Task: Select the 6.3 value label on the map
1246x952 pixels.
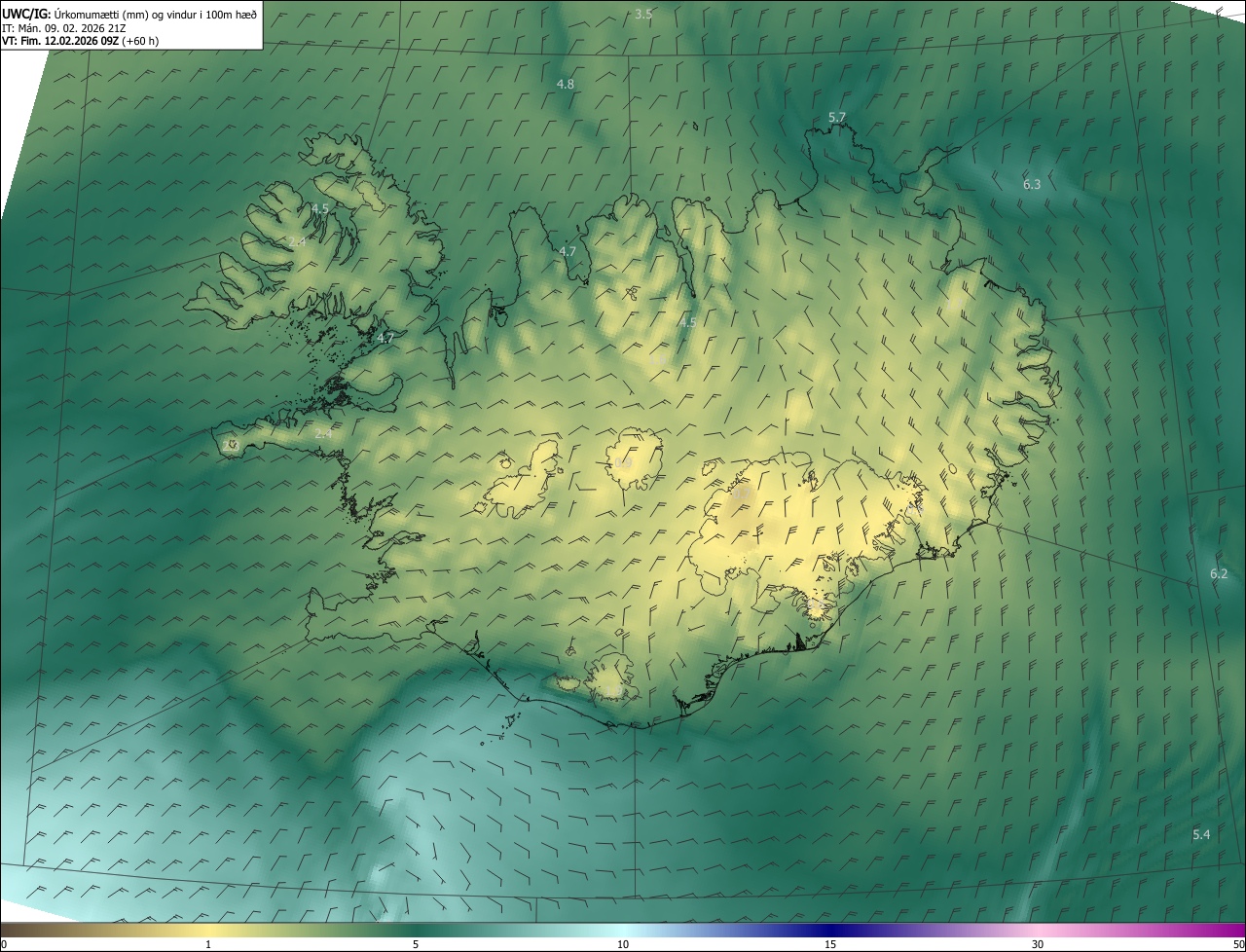Action: 1031,184
